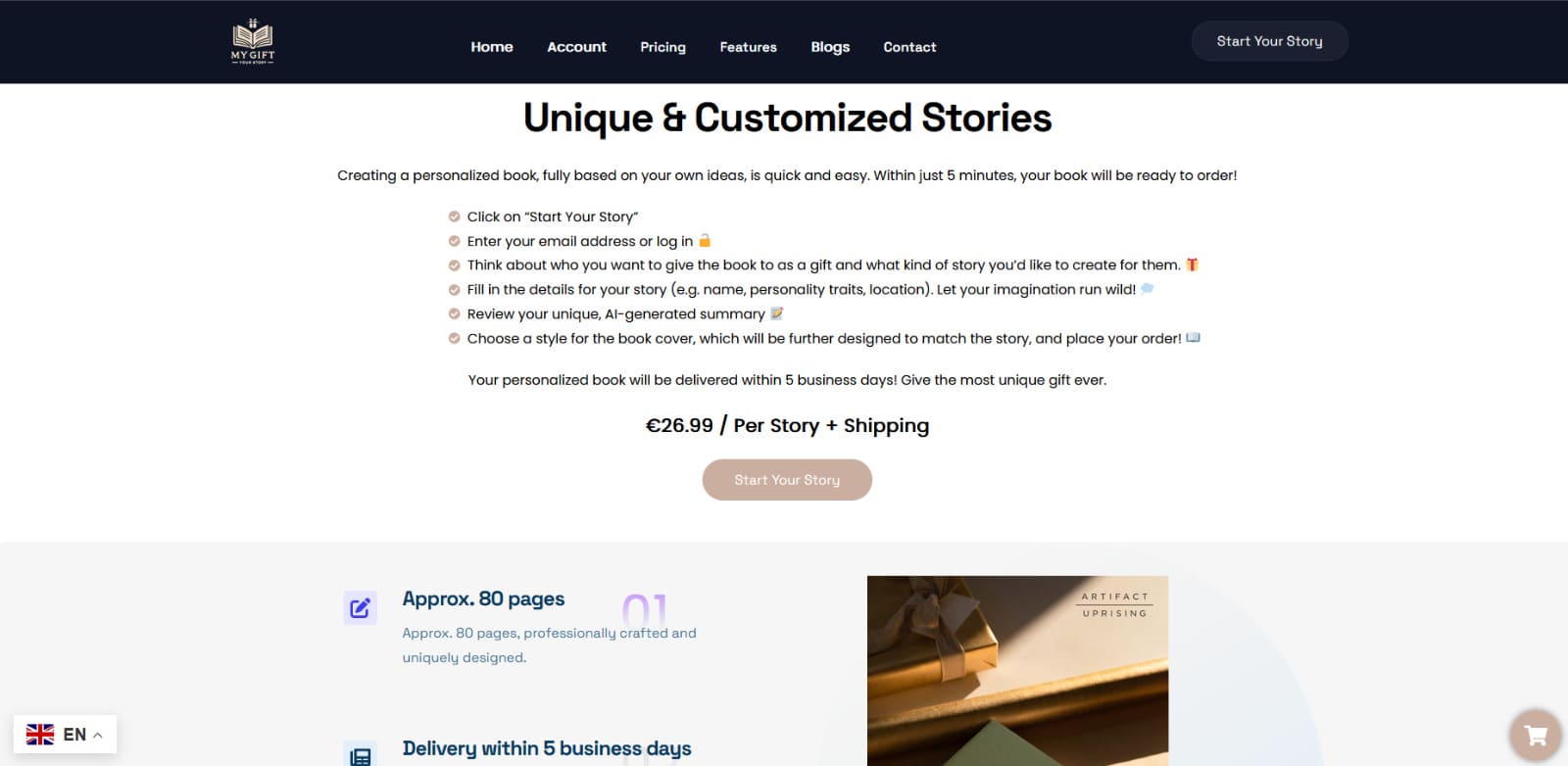This screenshot has height=766, width=1568.
Task: Click the beige Start Your Story button
Action: point(787,480)
